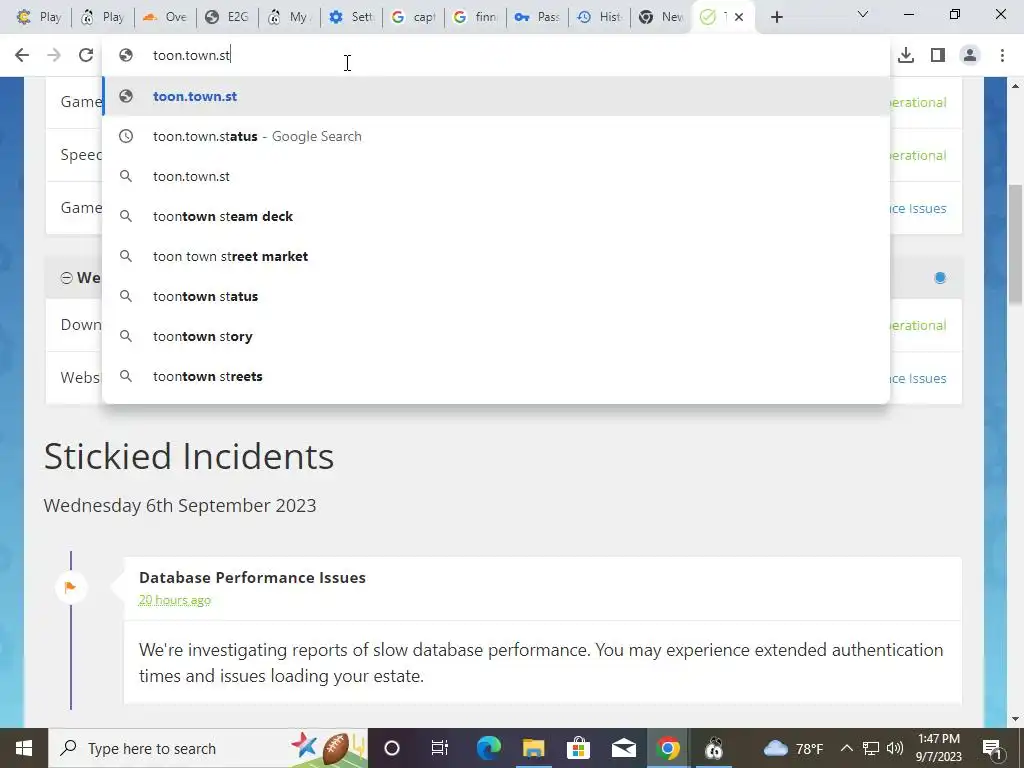Open the Windows Start menu

click(x=24, y=748)
